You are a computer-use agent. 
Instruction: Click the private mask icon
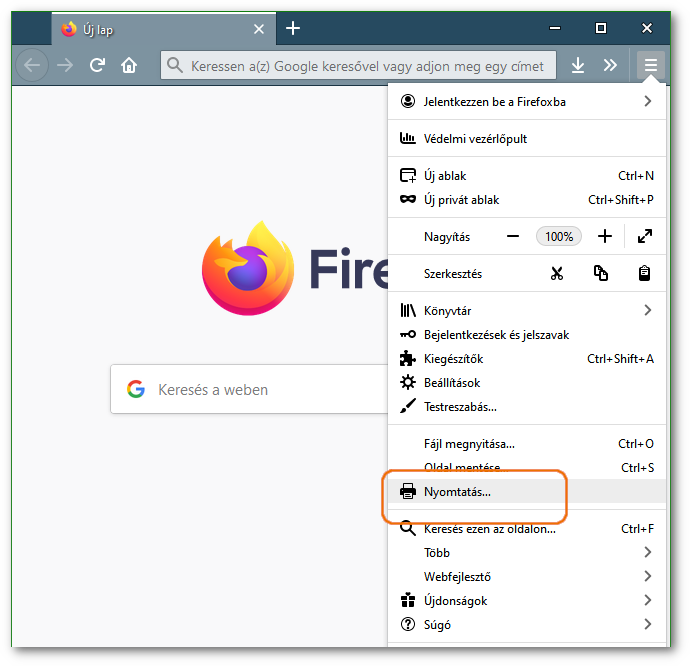(x=407, y=199)
